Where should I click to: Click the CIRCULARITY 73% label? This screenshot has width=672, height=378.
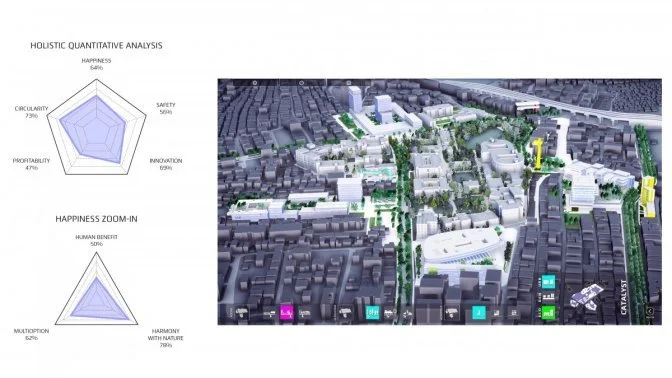[31, 112]
